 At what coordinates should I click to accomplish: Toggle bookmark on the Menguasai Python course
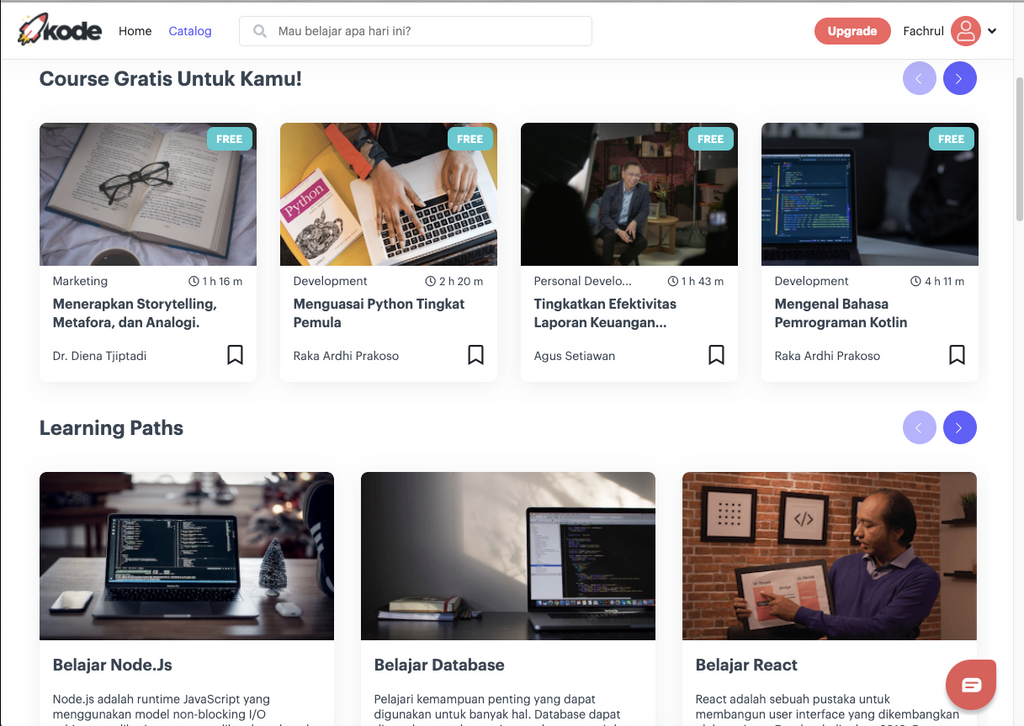point(475,354)
